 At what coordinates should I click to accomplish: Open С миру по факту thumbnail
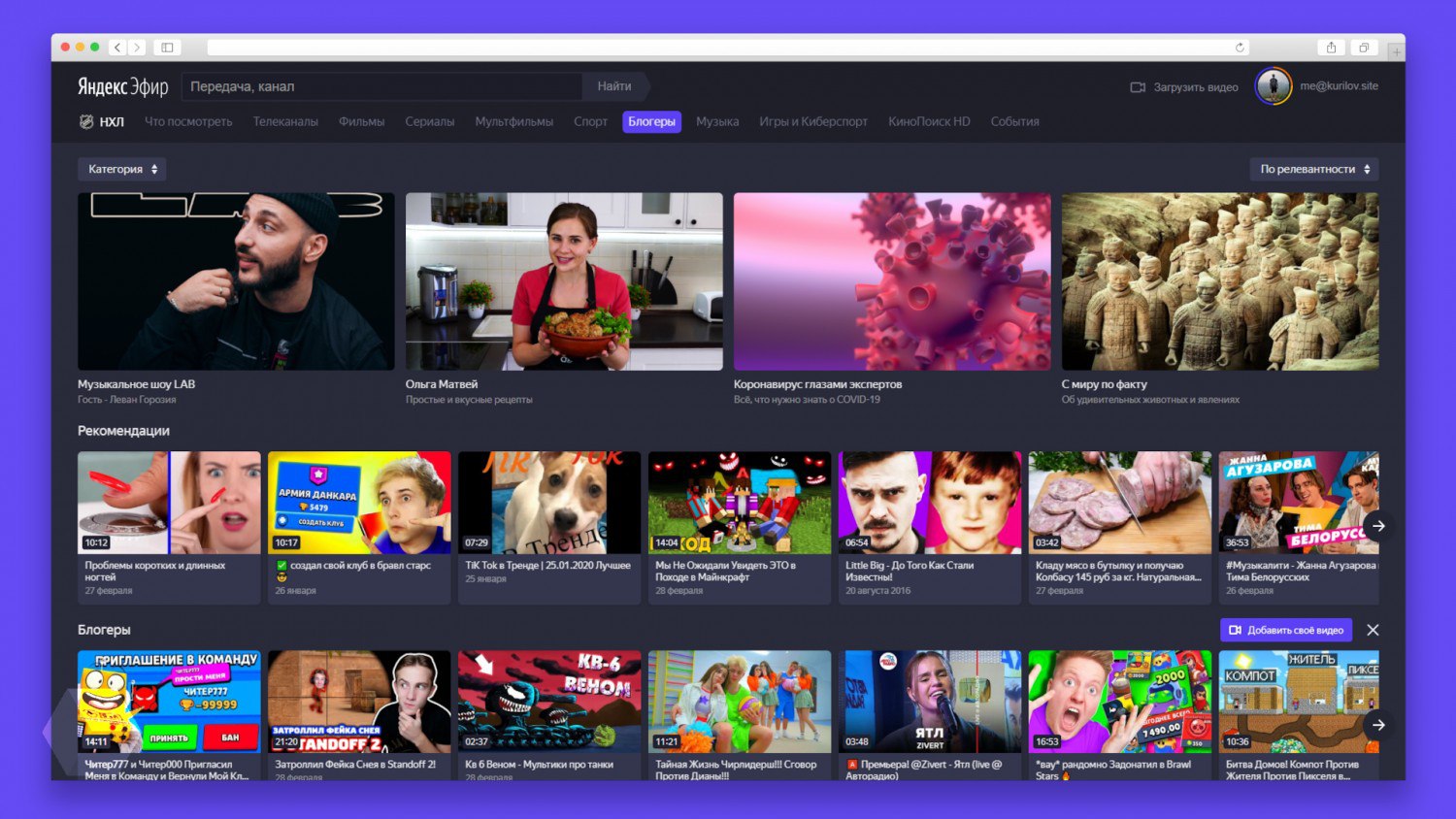tap(1220, 281)
